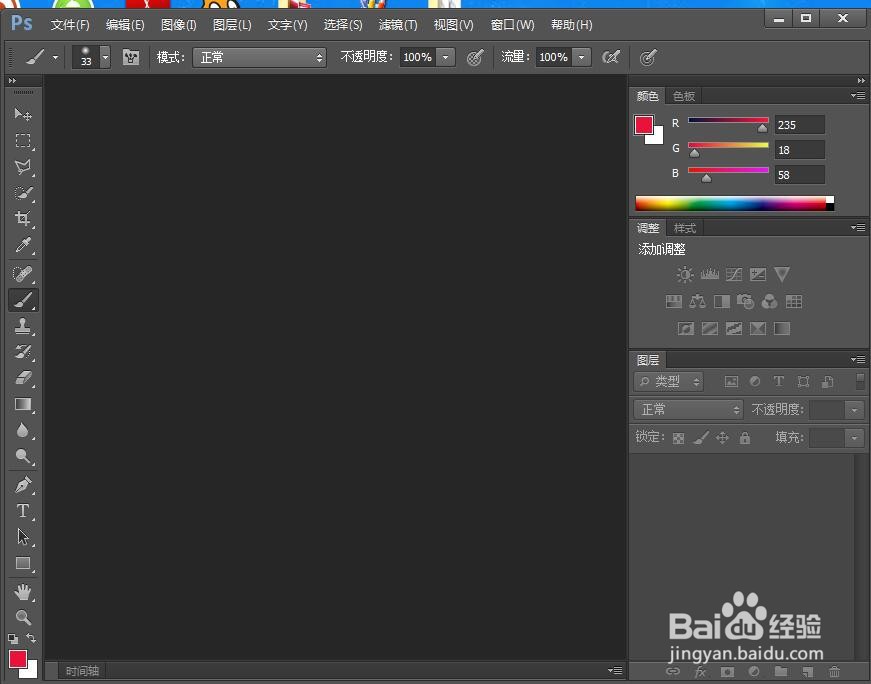Viewport: 871px width, 684px height.
Task: Swap foreground and background colors
Action: tap(31, 638)
